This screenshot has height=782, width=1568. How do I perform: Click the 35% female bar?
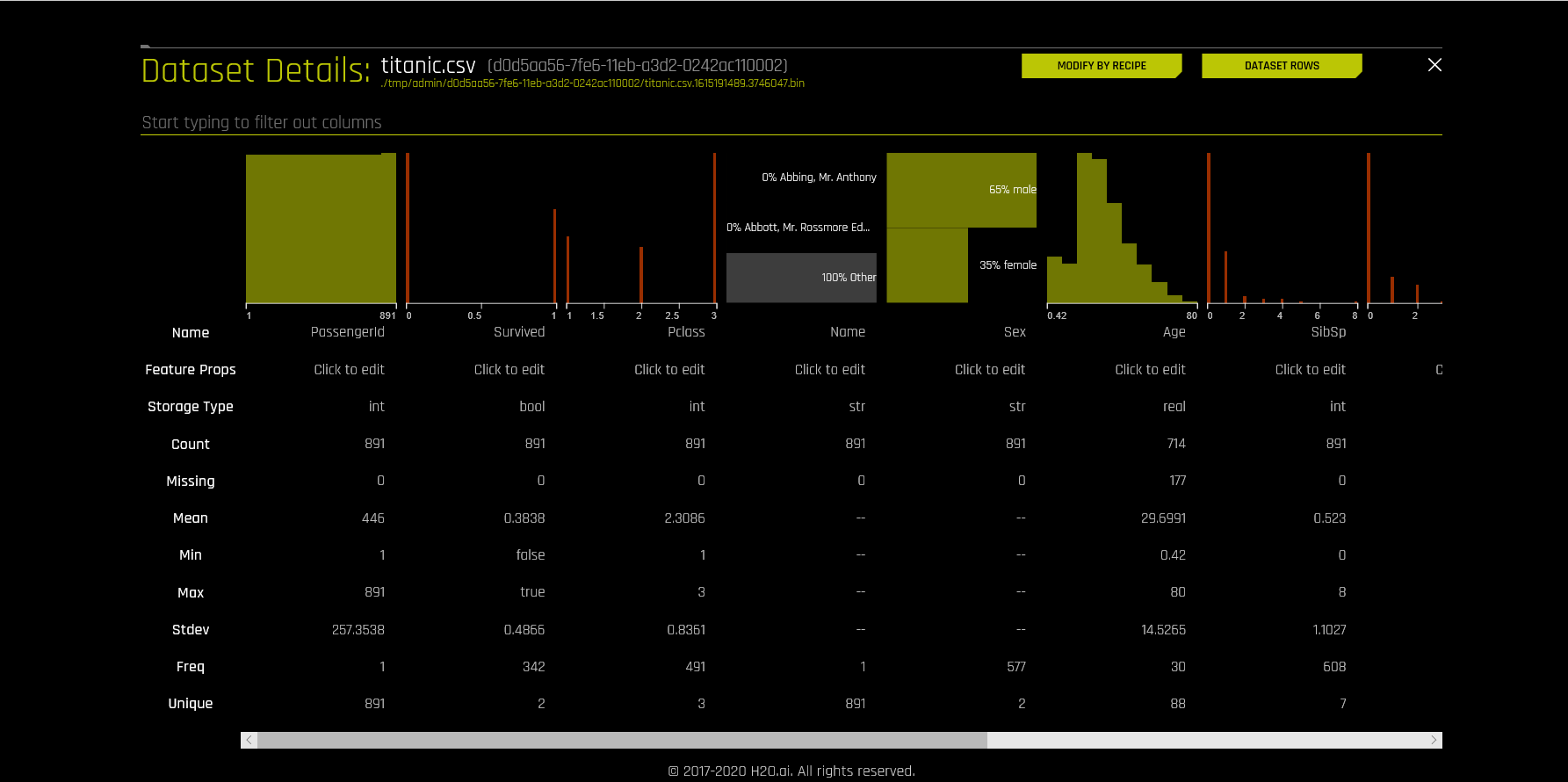(x=927, y=265)
